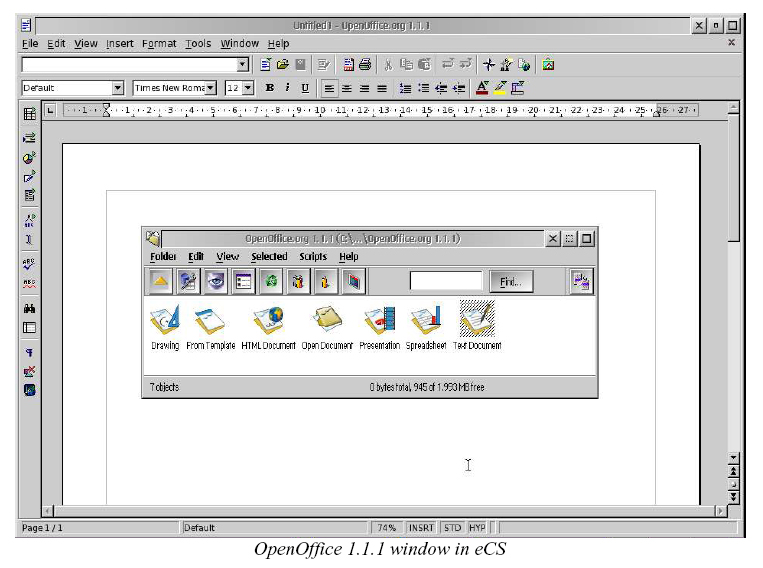Open the Format menu
Screen dimensions: 763x568
(159, 43)
